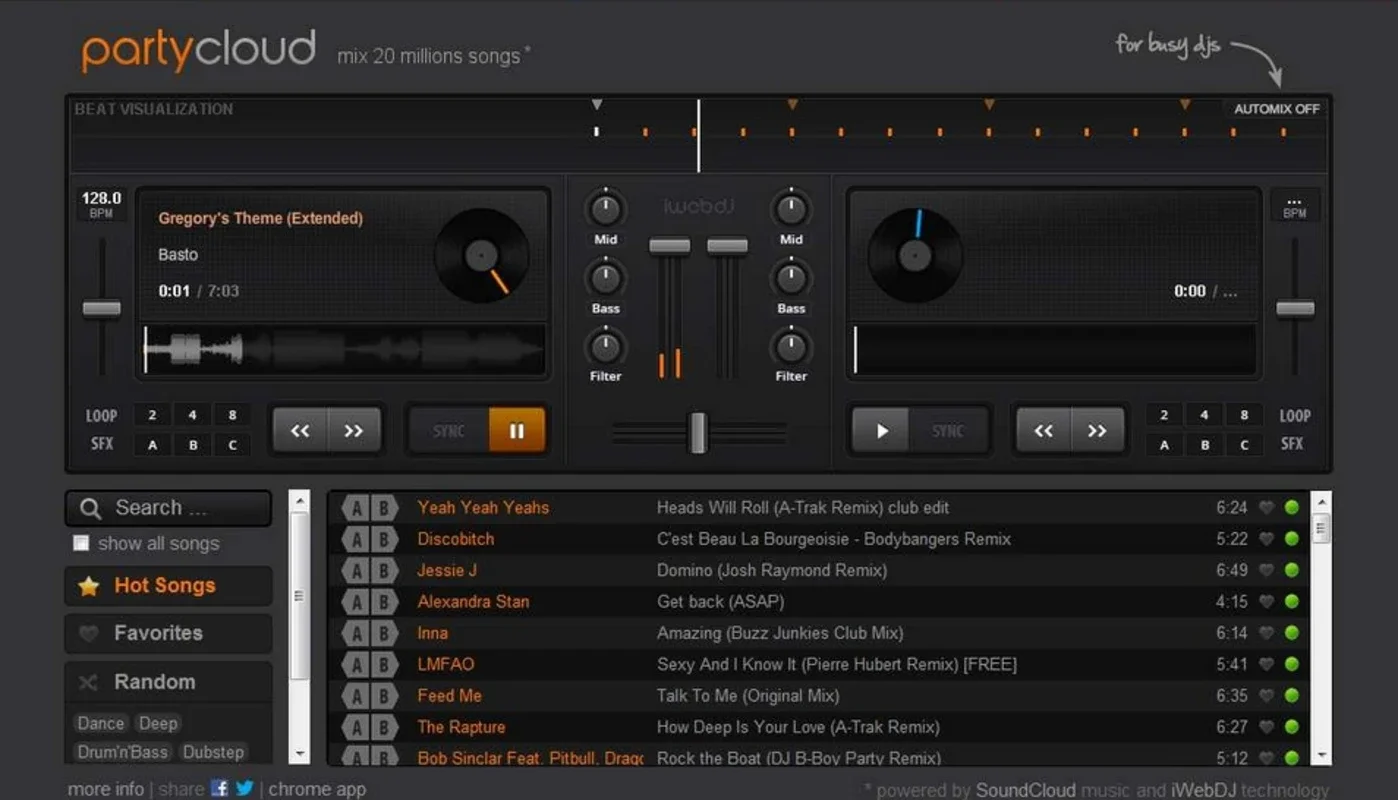Click the left deck waveform display
The width and height of the screenshot is (1398, 800).
[344, 349]
